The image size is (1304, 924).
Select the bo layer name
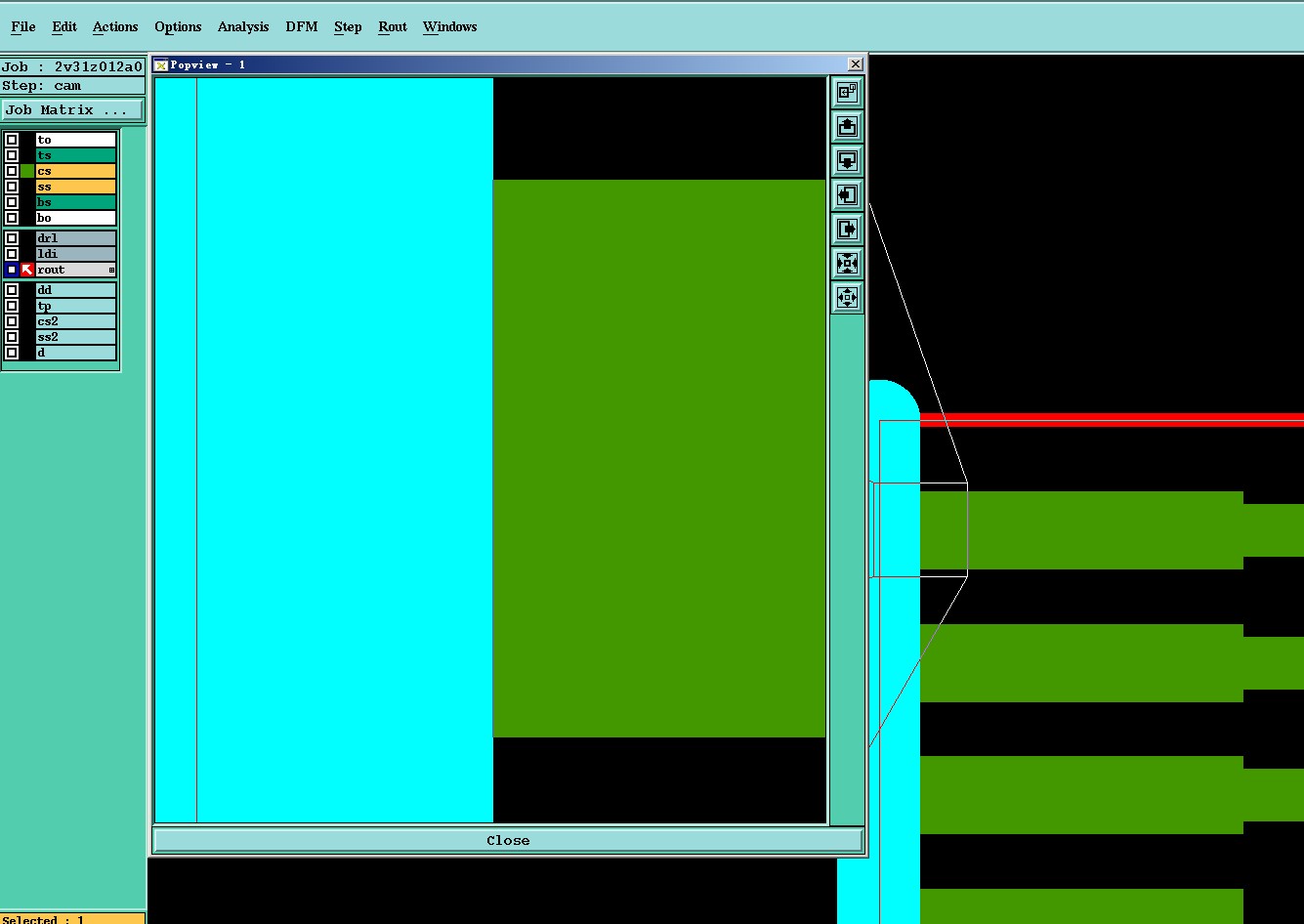click(x=76, y=218)
